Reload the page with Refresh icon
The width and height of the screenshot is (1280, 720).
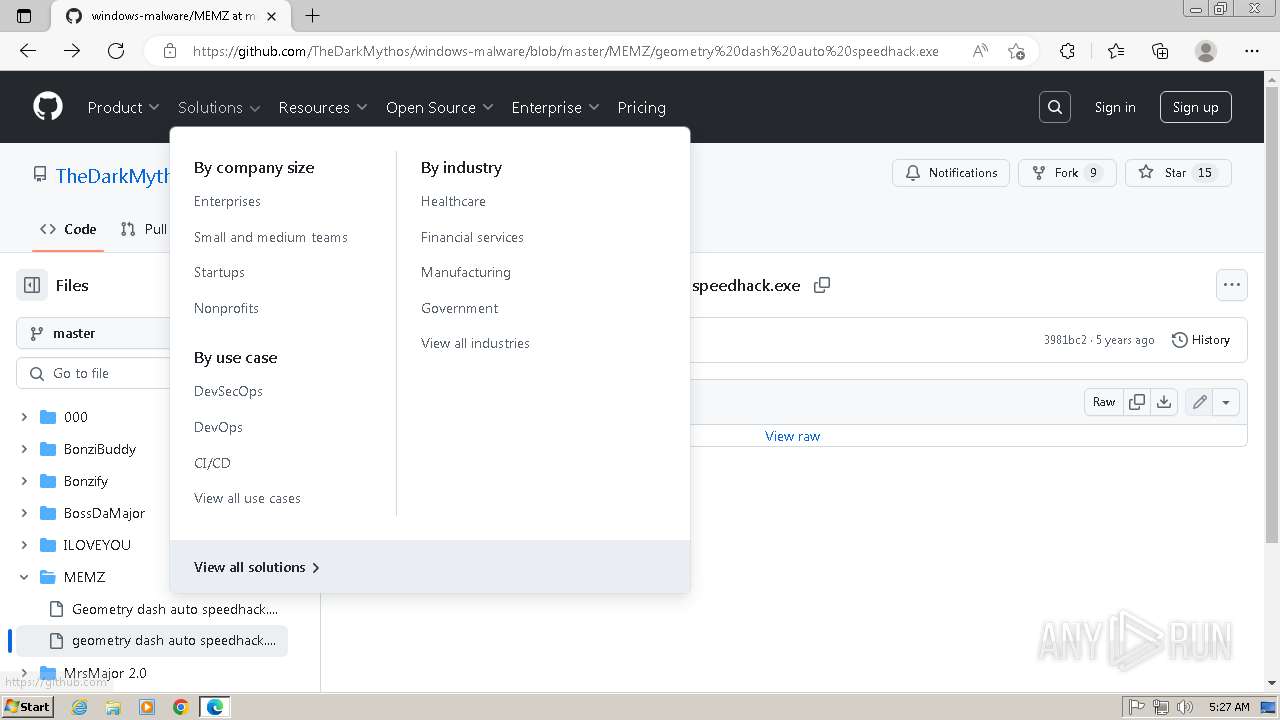(116, 51)
